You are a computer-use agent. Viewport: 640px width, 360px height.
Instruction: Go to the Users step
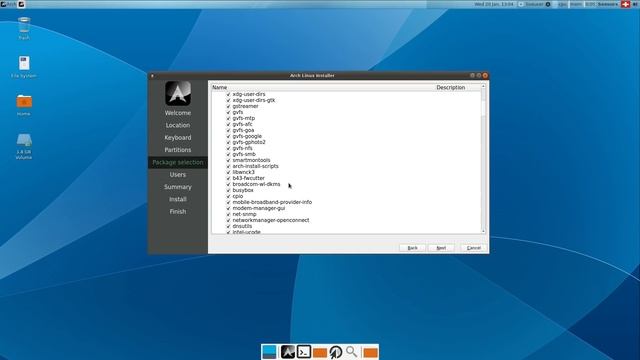(x=178, y=174)
